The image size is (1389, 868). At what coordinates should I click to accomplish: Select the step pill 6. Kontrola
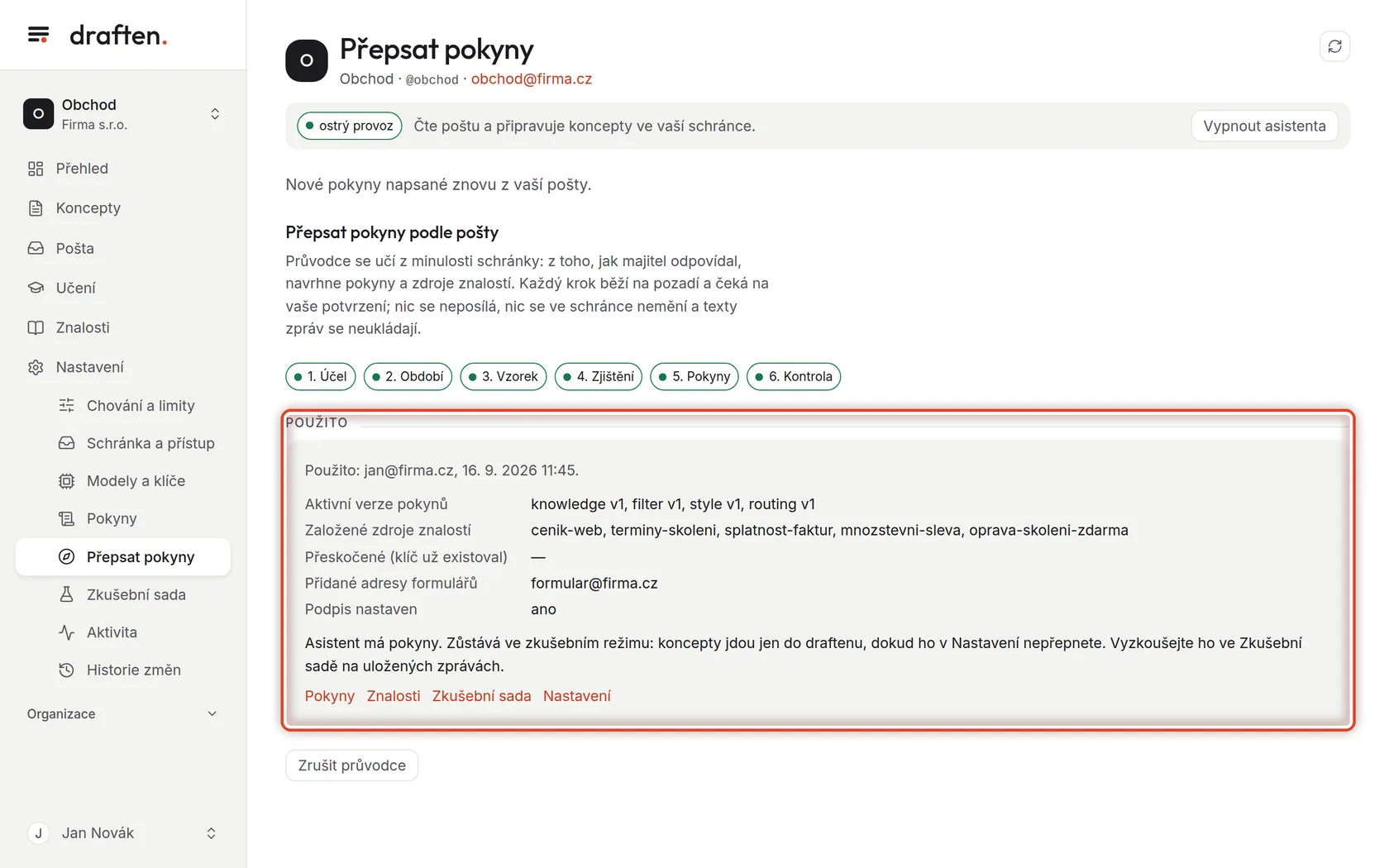[x=793, y=376]
